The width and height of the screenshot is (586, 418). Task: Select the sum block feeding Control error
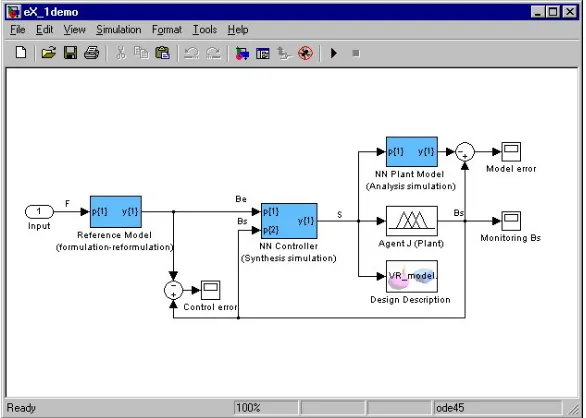click(173, 290)
